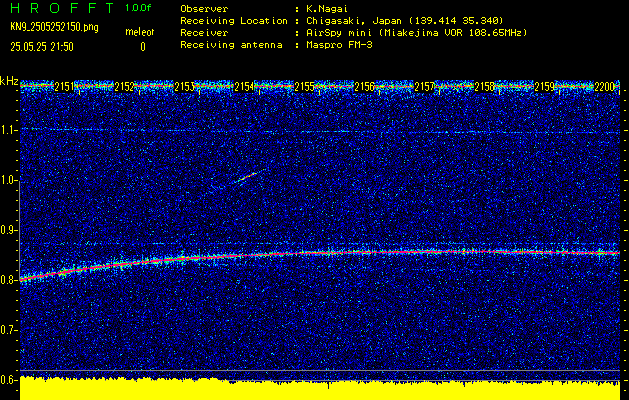Click the 0.9 frequency axis label

[x=9, y=230]
